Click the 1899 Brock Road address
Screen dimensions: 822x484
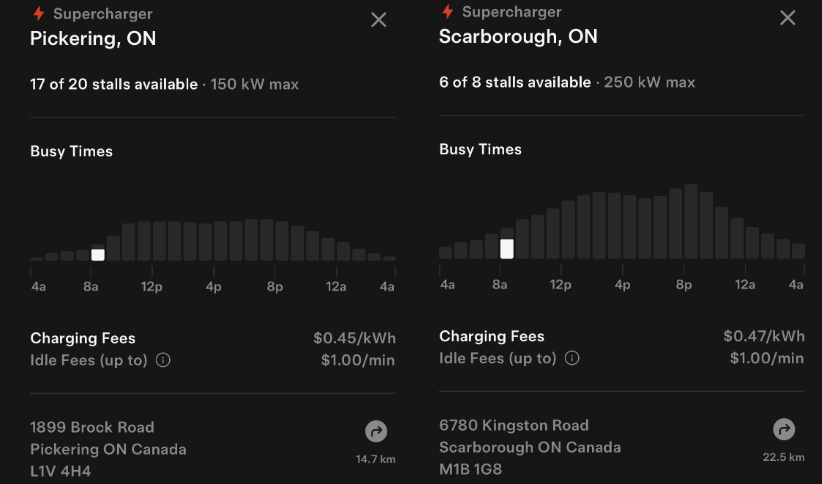(92, 427)
